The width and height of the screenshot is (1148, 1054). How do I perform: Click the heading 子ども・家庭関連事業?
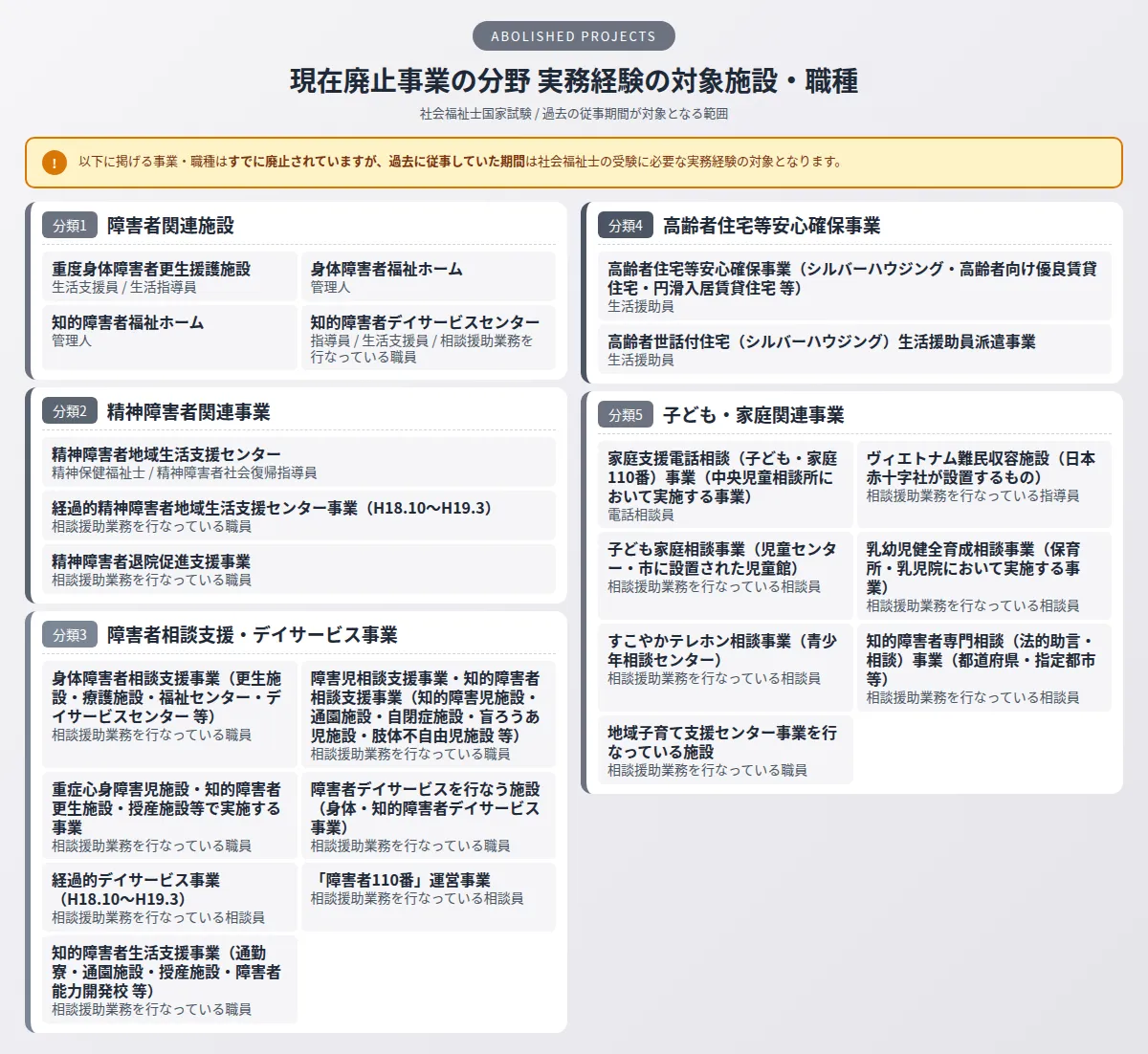click(x=753, y=415)
